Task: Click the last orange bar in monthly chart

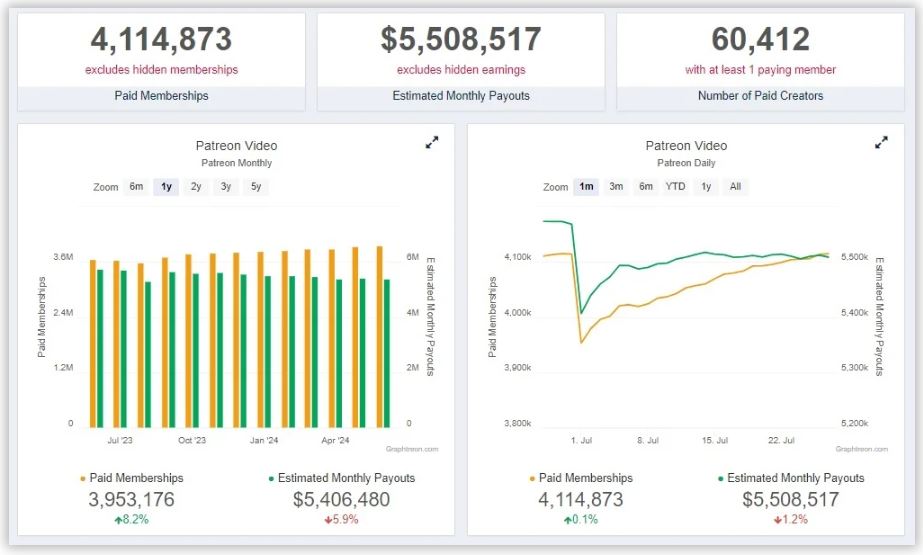Action: coord(380,337)
